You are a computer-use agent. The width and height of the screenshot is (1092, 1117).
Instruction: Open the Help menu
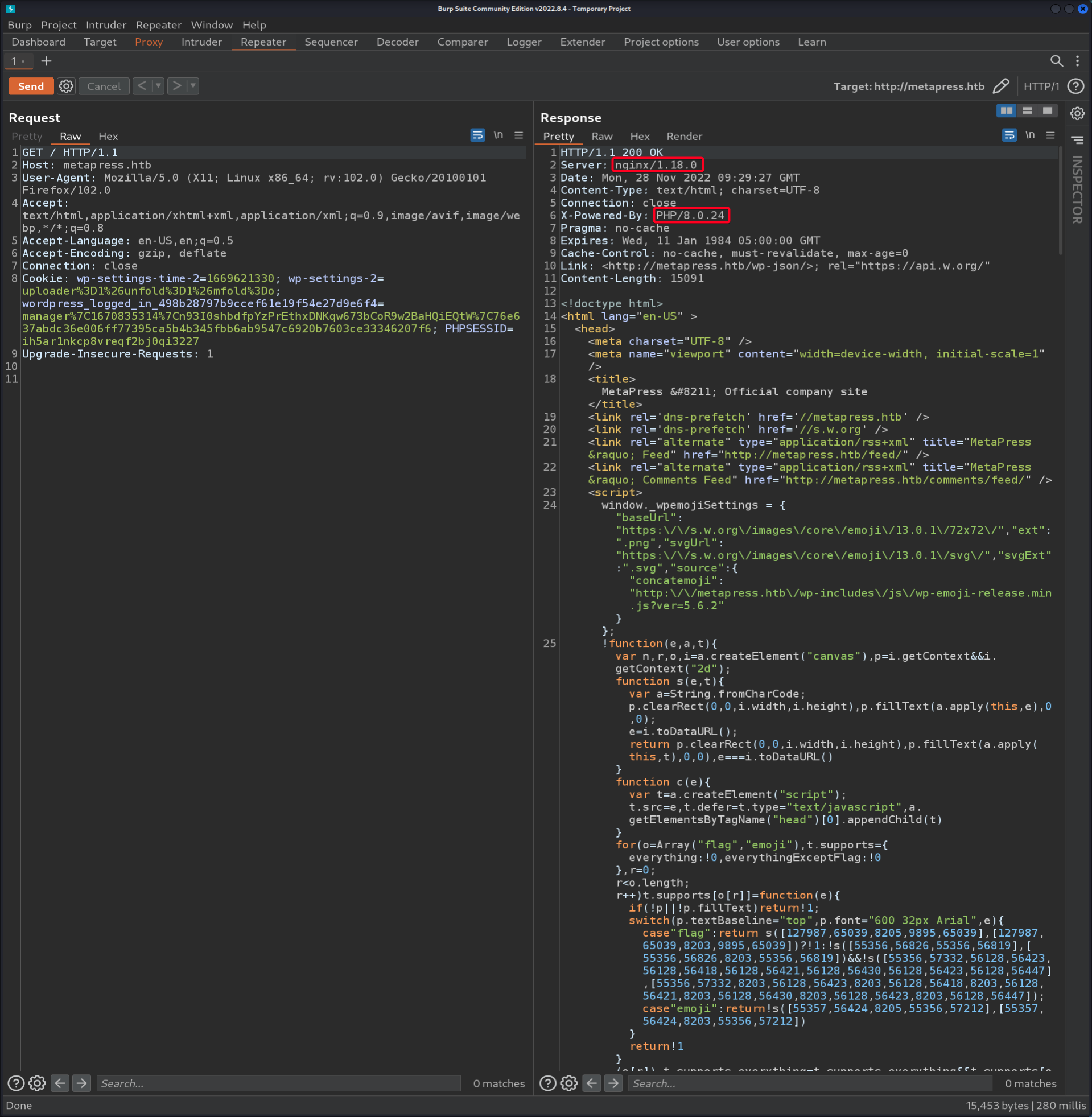(253, 25)
